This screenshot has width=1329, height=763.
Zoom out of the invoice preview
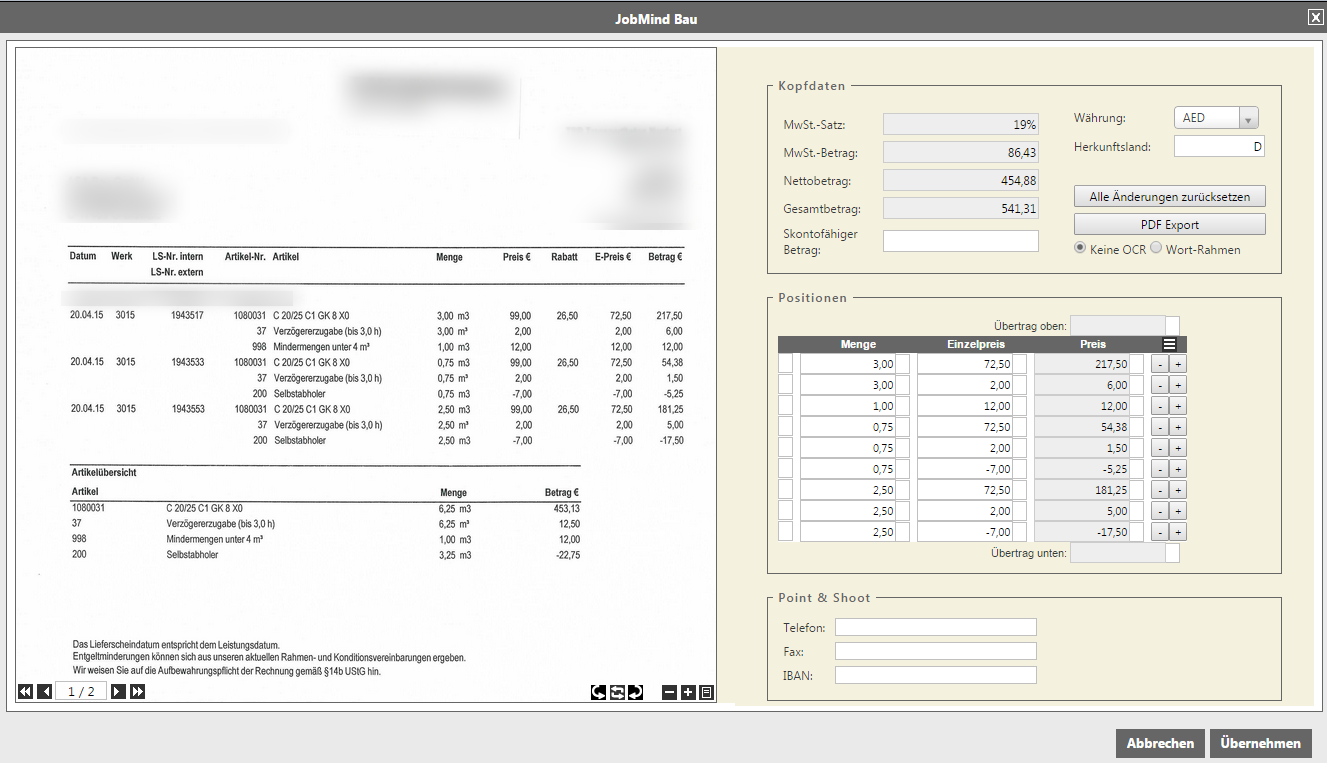coord(670,692)
